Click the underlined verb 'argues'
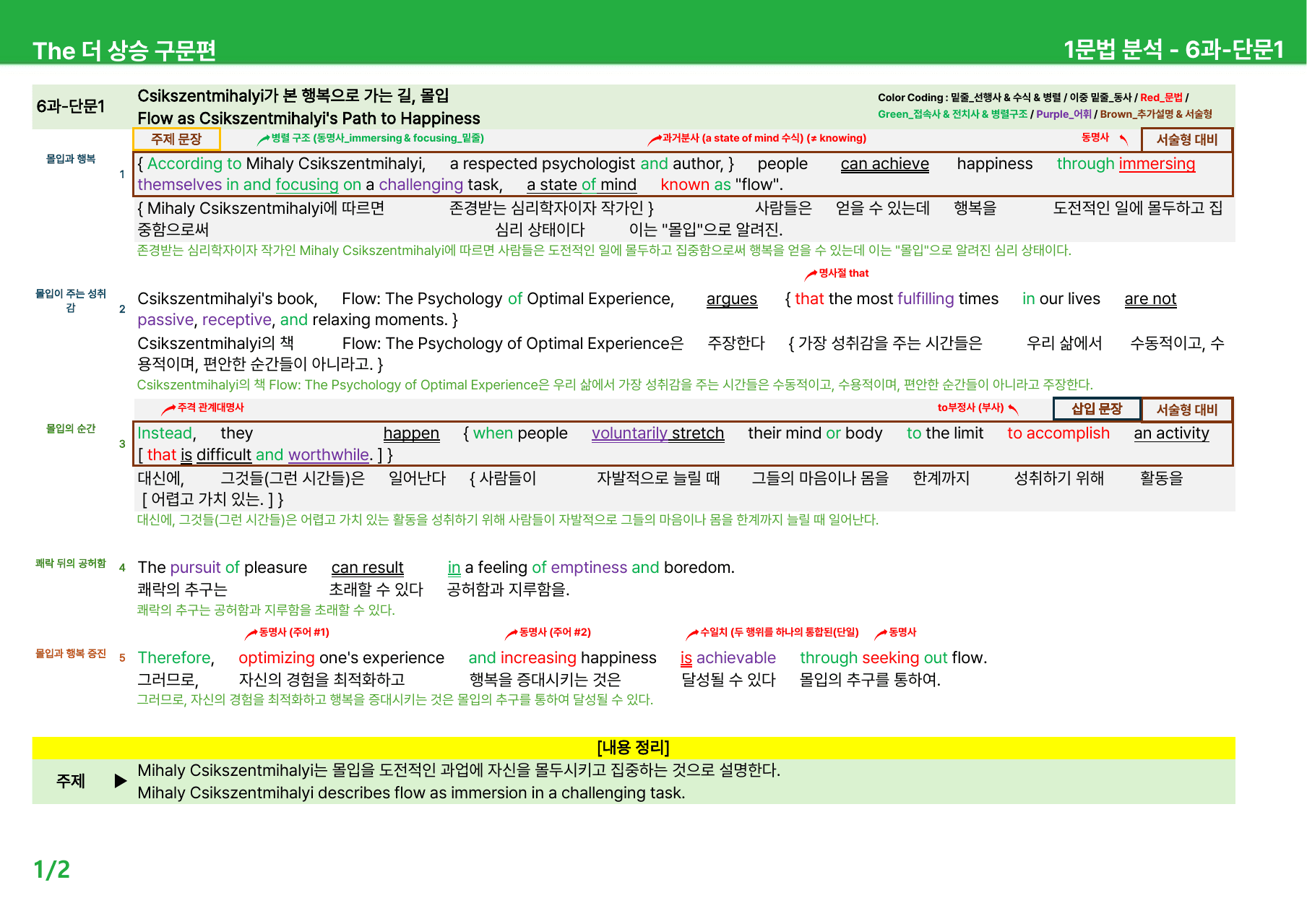Viewport: 1307px width, 924px height. 732,299
